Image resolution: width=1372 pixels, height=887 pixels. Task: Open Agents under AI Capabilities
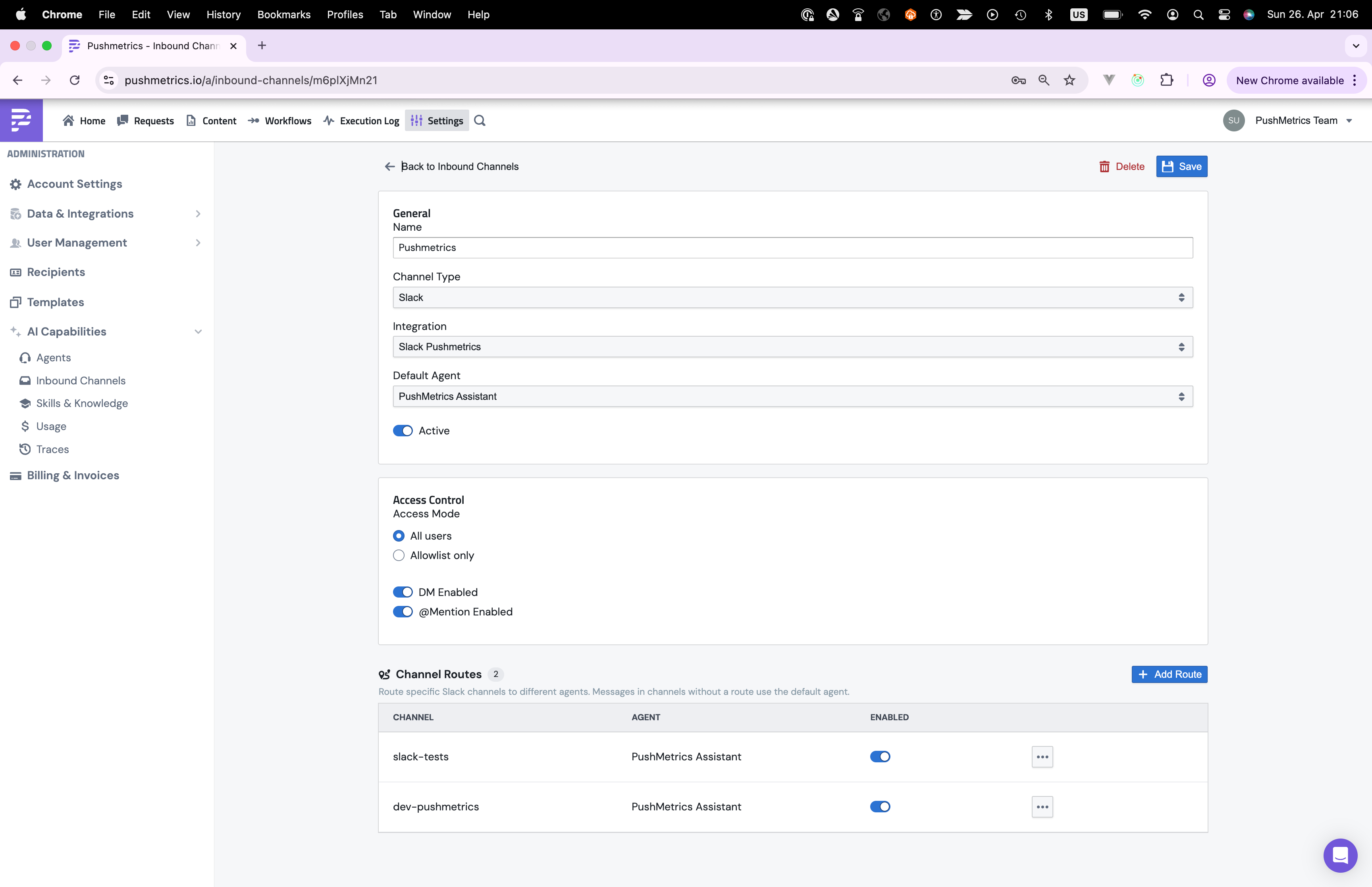click(53, 358)
